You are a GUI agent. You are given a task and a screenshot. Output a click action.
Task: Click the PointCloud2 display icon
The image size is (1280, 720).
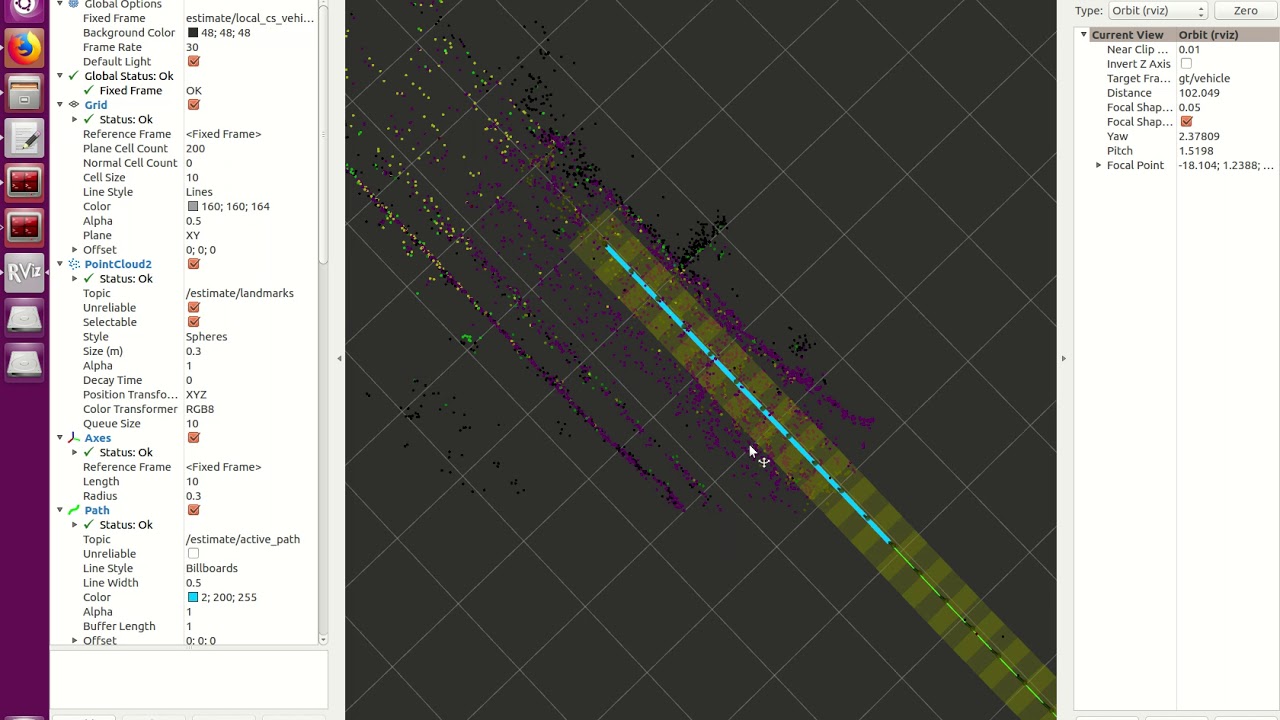coord(74,264)
